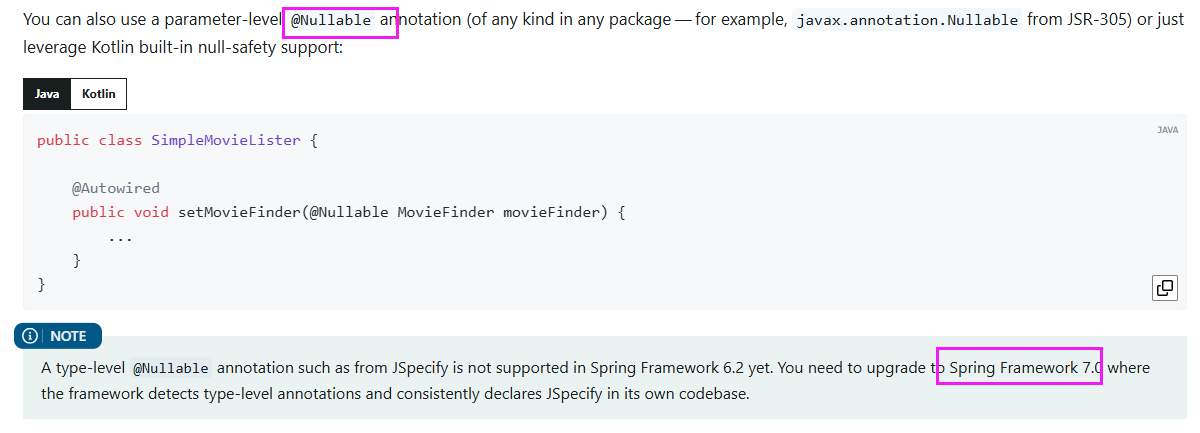
Task: Click the setMovieFinder method name
Action: [239, 212]
